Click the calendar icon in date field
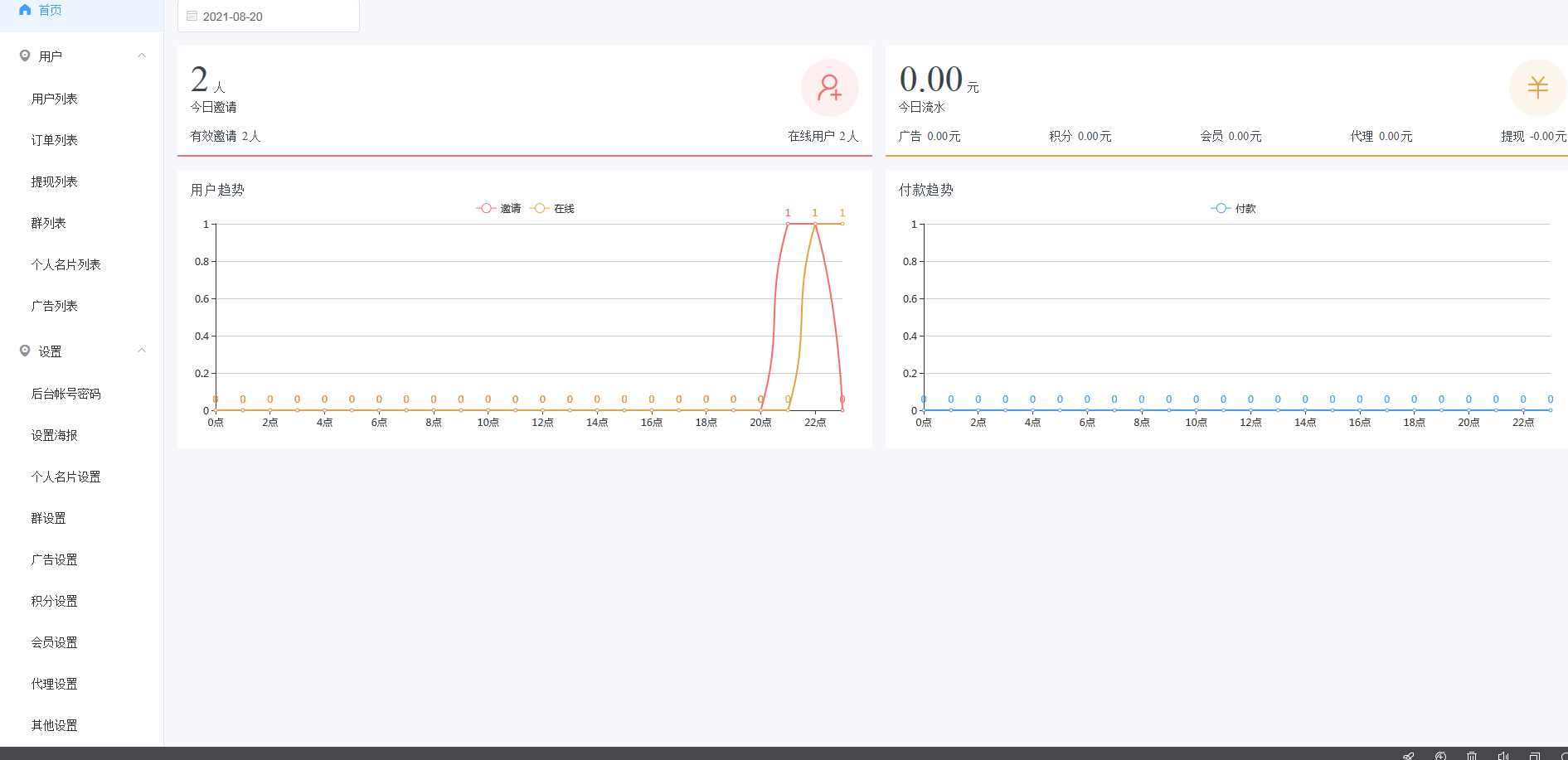 point(192,16)
